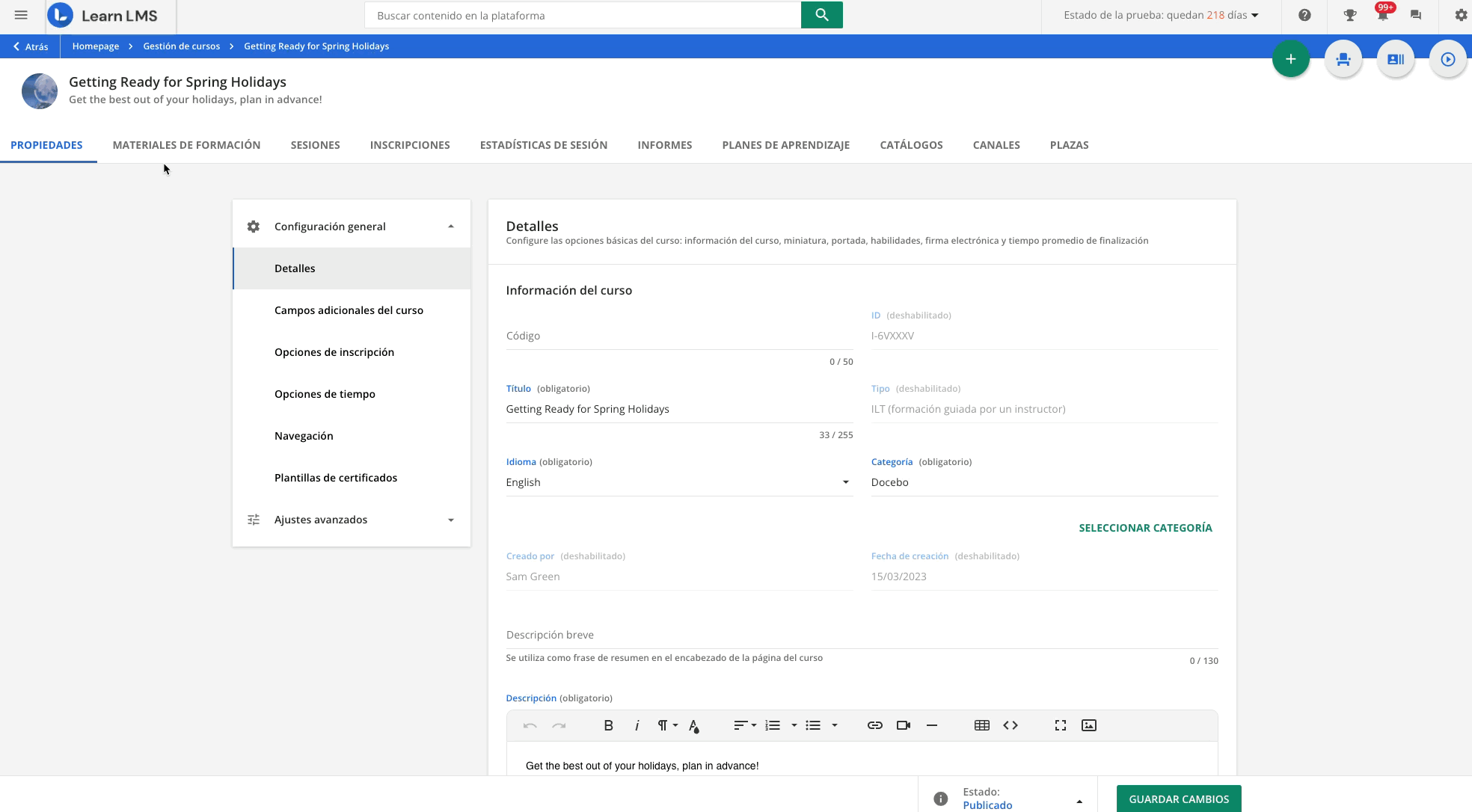Open the Catálogos tab
Viewport: 1472px width, 812px height.
(911, 145)
